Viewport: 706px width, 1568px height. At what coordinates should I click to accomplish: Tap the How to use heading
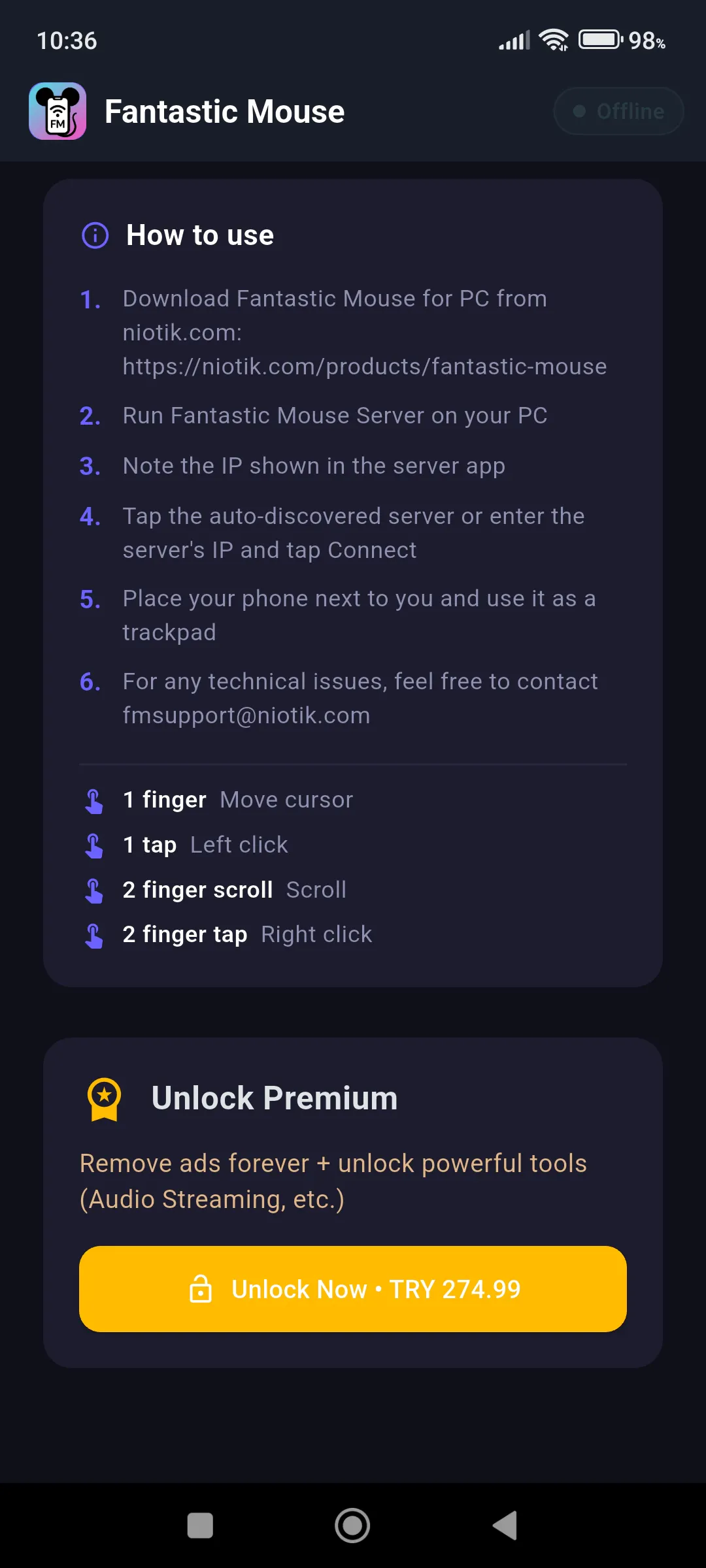pos(200,235)
